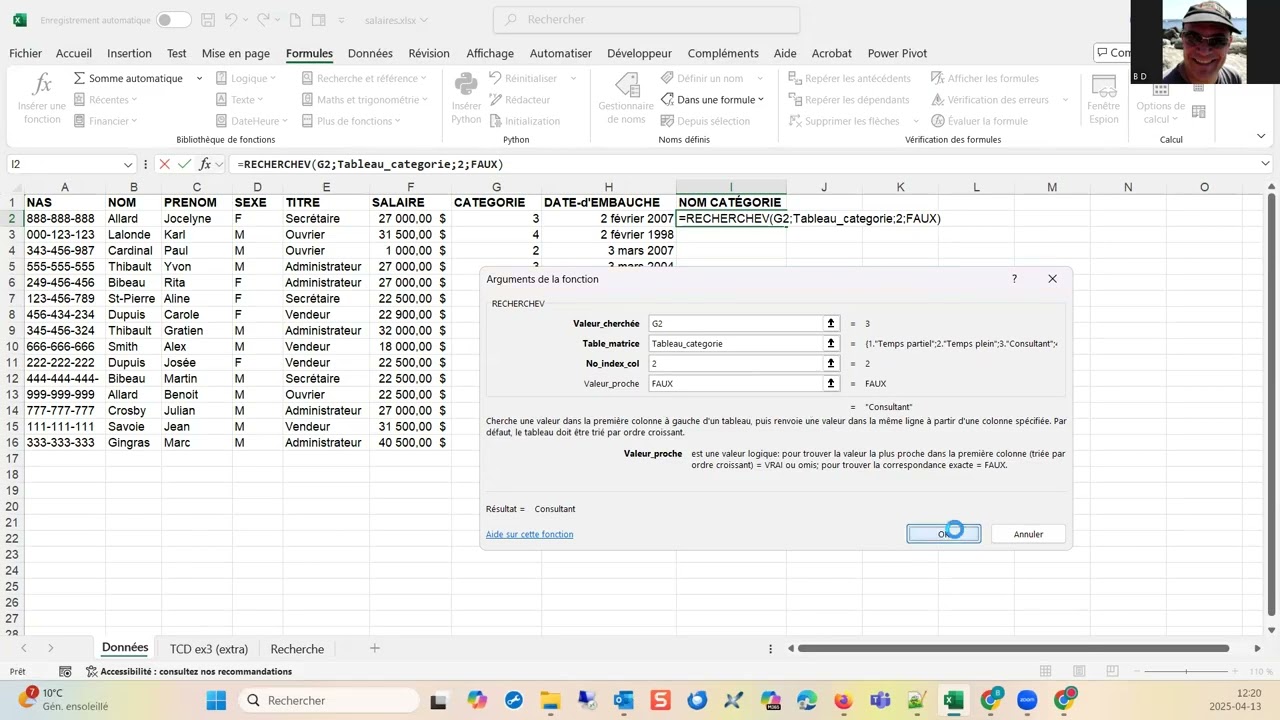Open Plus de fonctions dropdown

[x=351, y=121]
